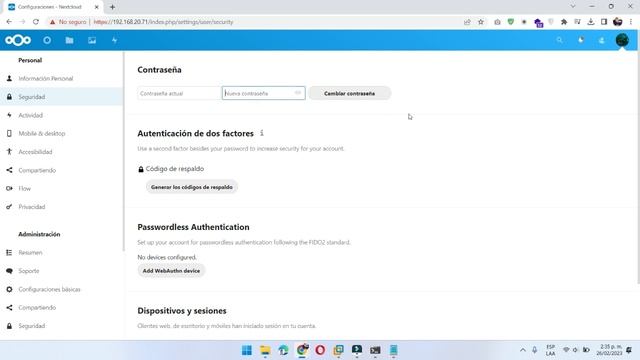Click the browser back arrow
The image size is (640, 360).
(x=9, y=22)
